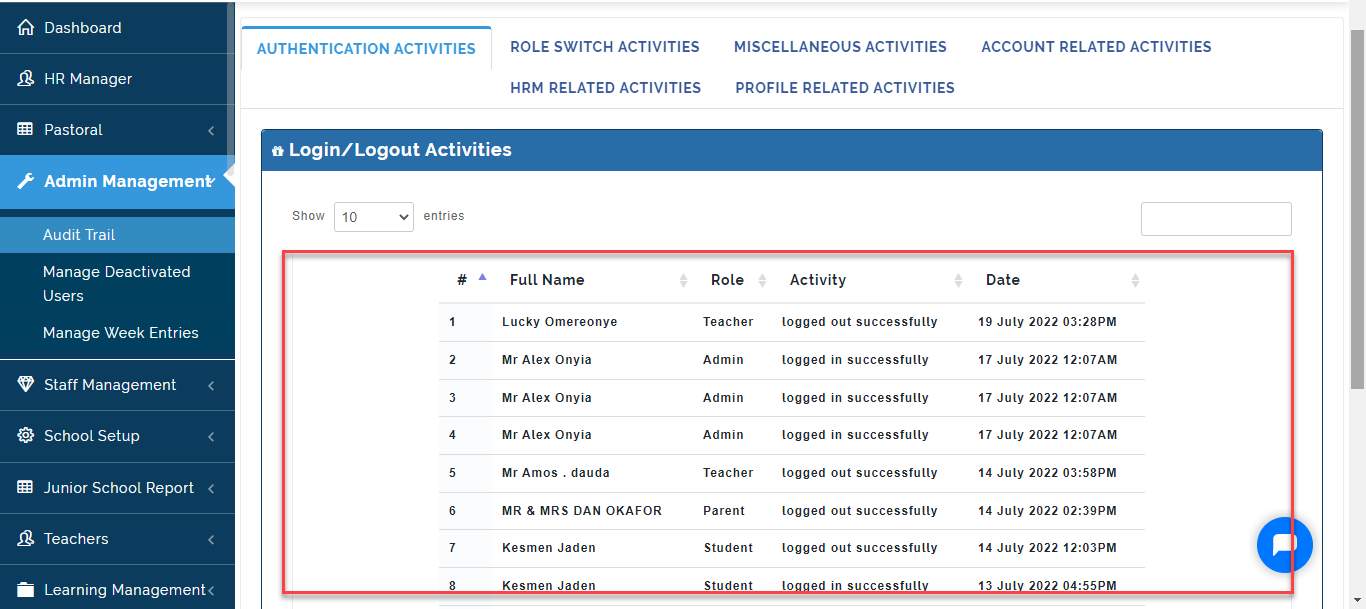Open the Show entries count dropdown

374,217
